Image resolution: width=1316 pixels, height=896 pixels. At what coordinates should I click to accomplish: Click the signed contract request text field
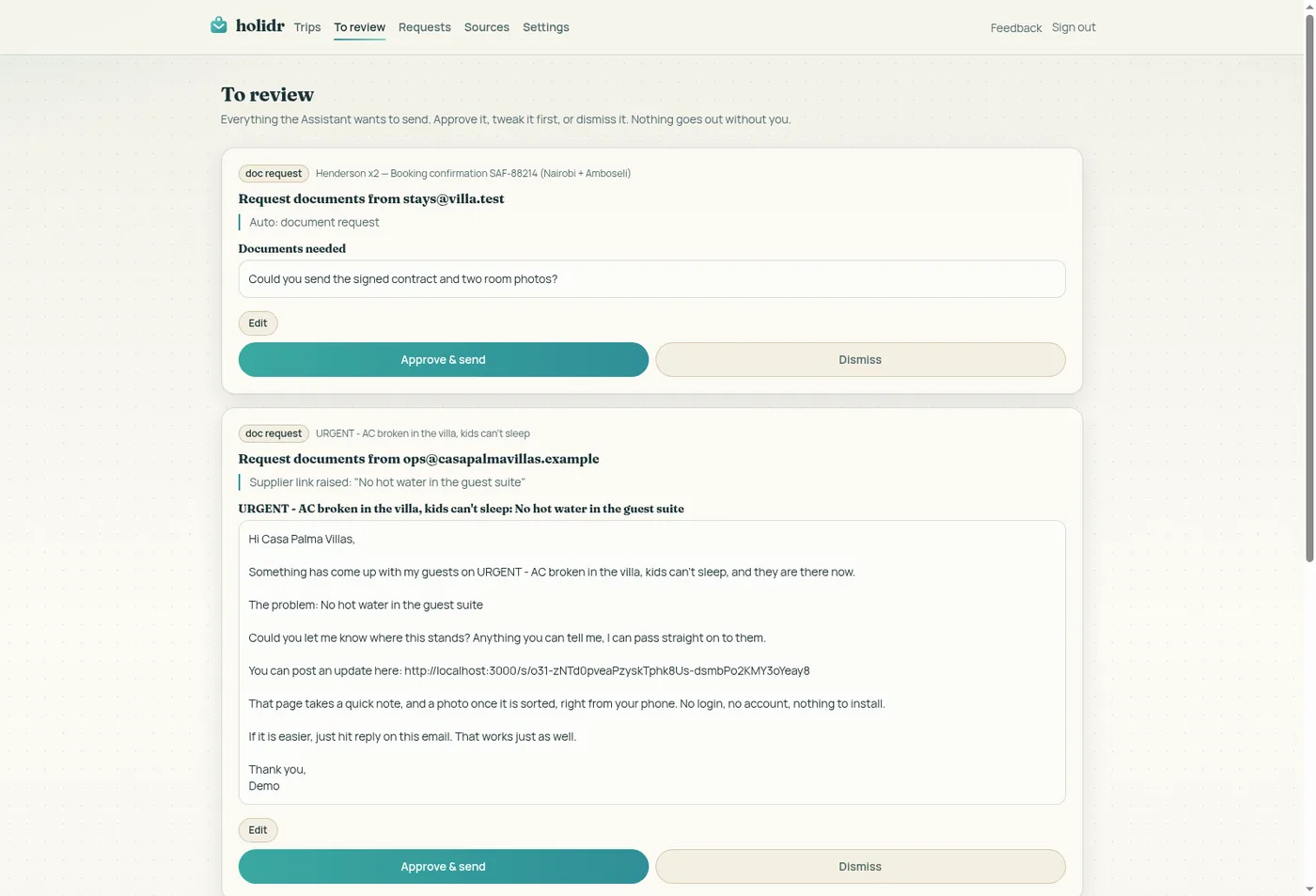pyautogui.click(x=651, y=279)
